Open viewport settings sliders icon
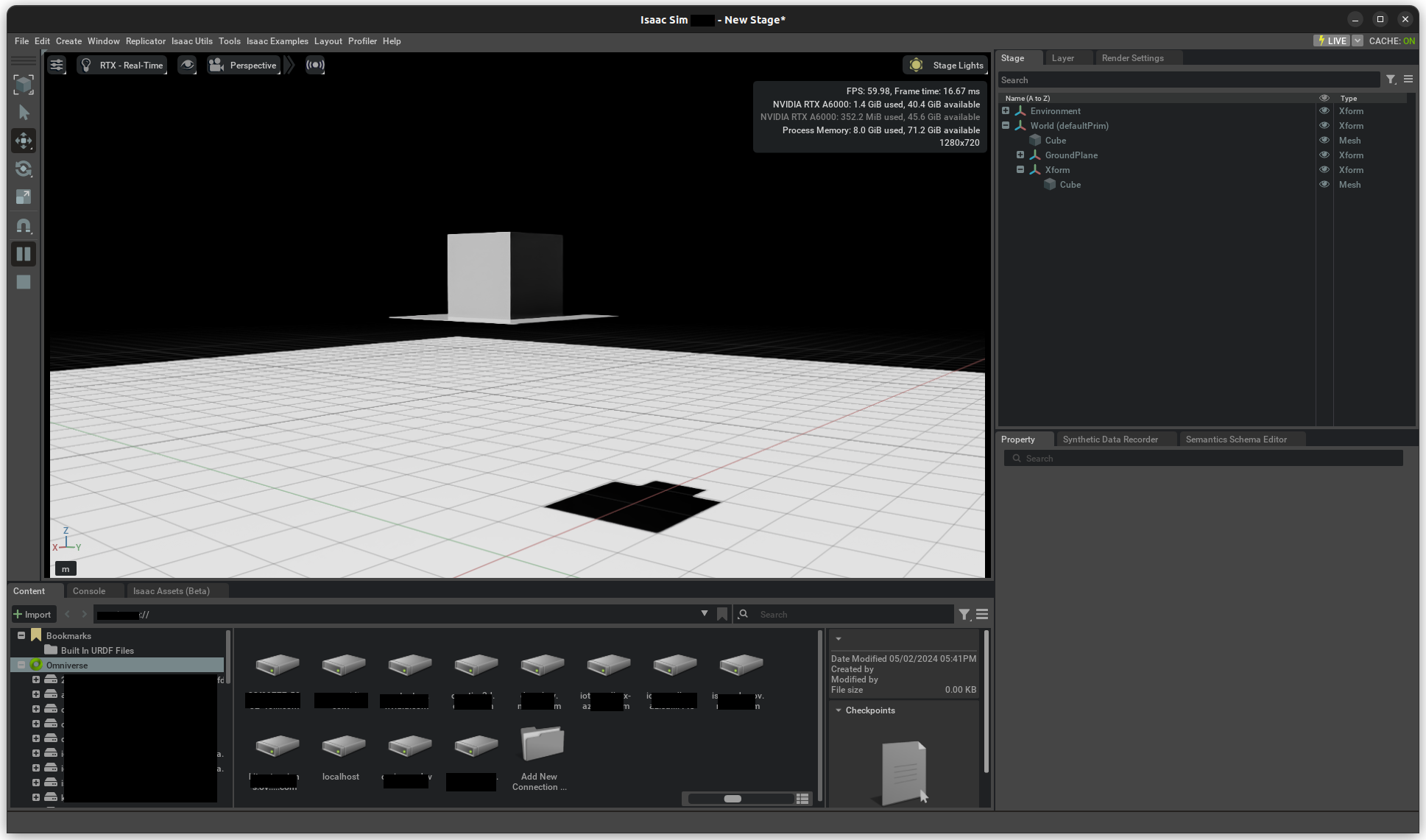The width and height of the screenshot is (1426, 840). (x=57, y=66)
